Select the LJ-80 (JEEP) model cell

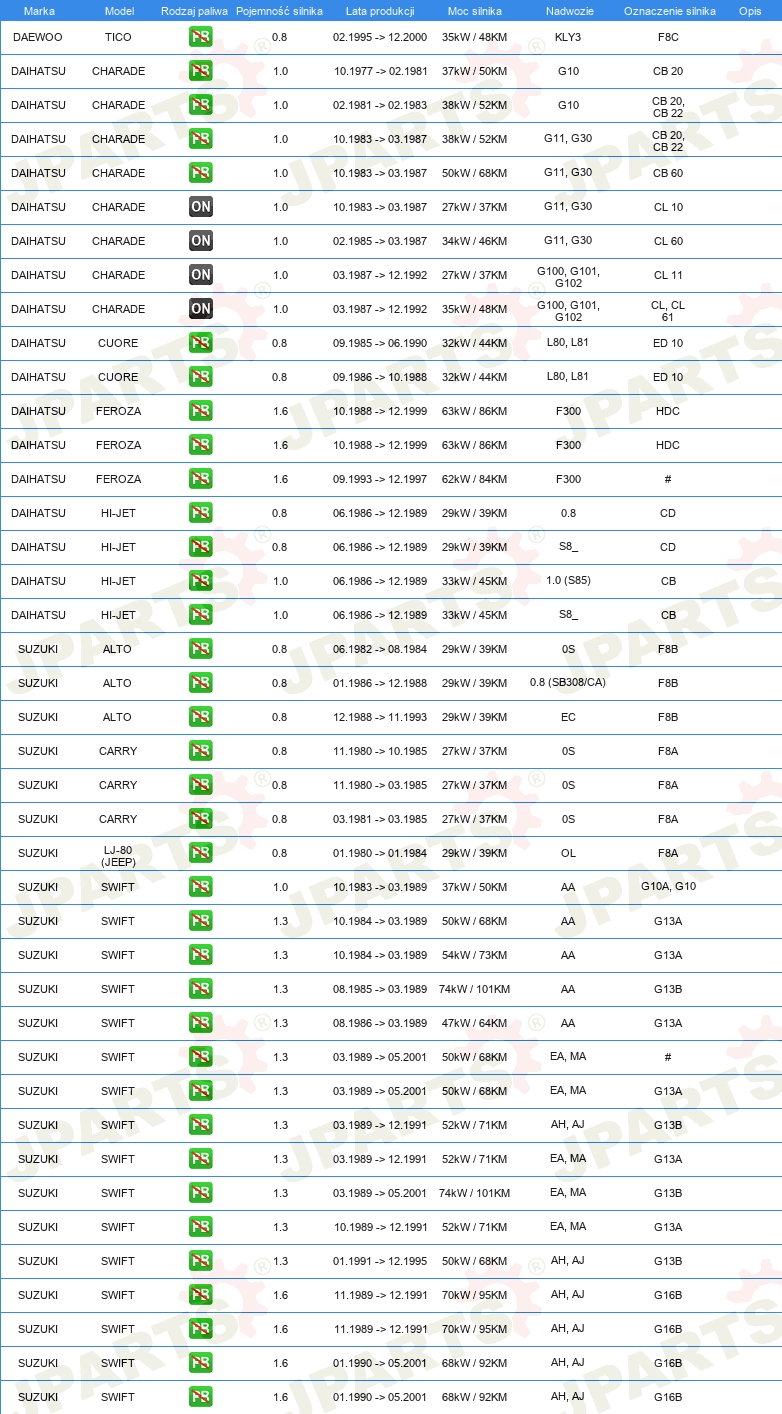(118, 855)
